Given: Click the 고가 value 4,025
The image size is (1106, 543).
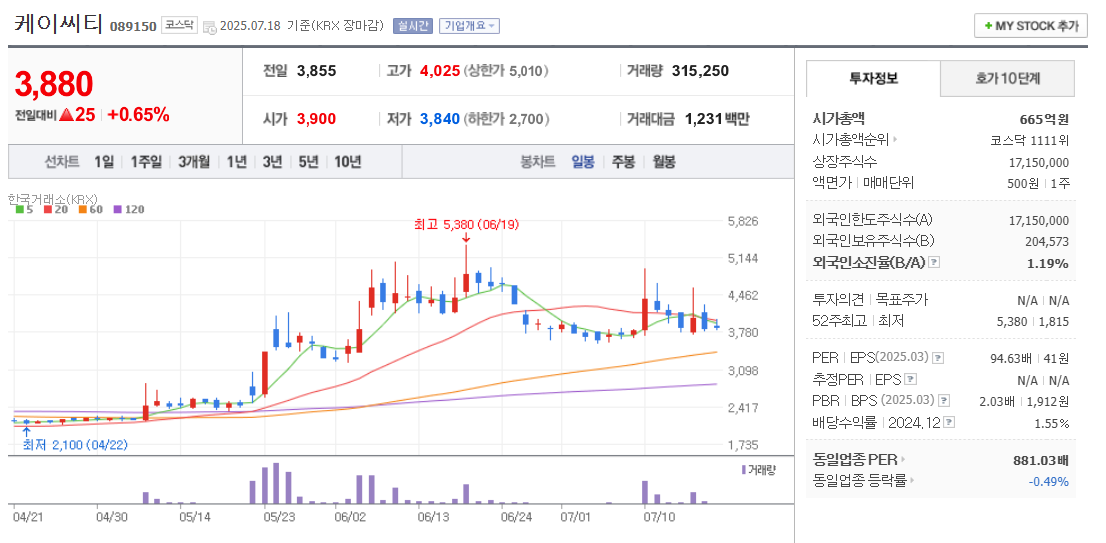Looking at the screenshot, I should pos(440,71).
